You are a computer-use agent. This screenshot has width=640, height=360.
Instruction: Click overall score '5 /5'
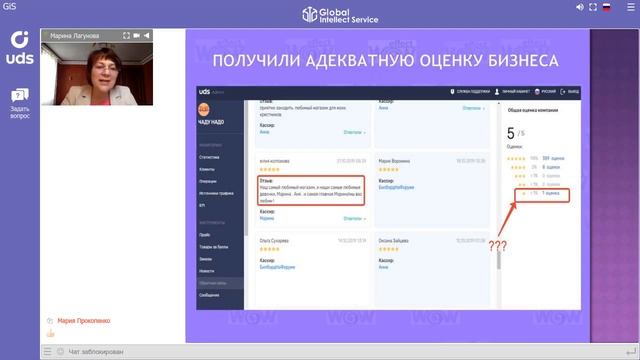515,133
